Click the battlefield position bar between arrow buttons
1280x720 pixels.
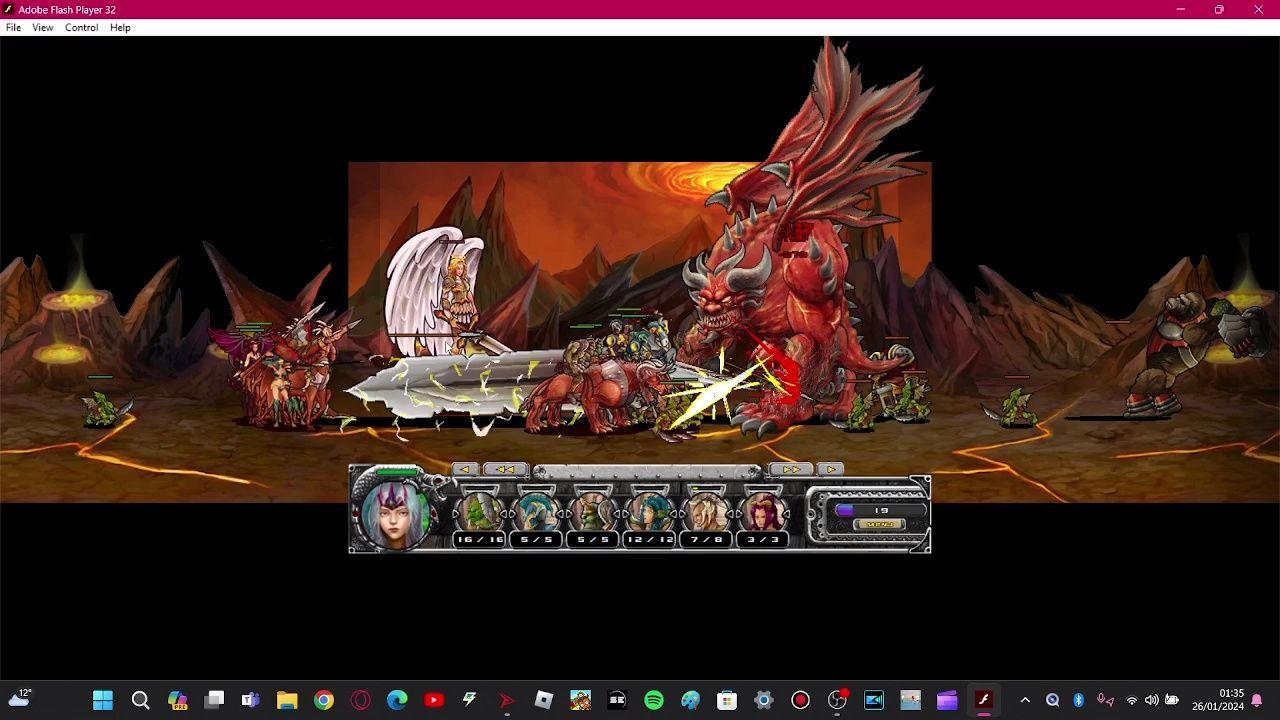(649, 471)
